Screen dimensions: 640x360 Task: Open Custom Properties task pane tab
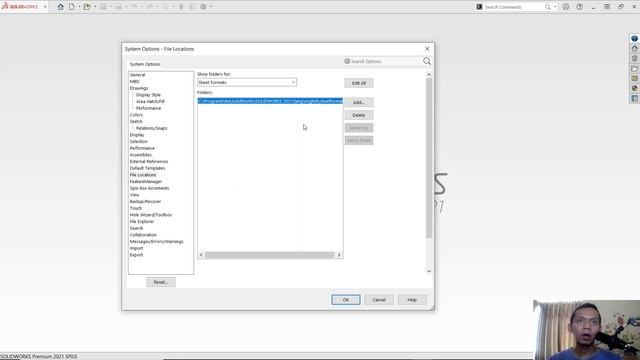click(x=634, y=98)
